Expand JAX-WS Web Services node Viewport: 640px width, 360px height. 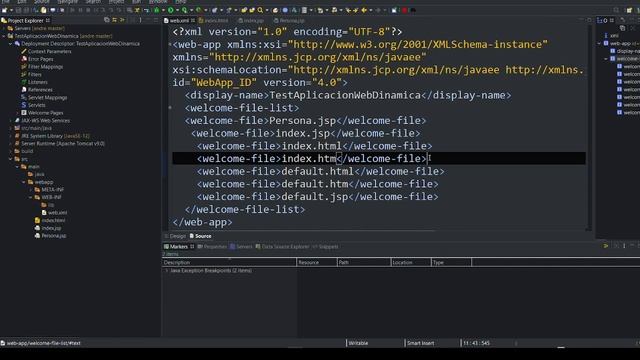pyautogui.click(x=10, y=120)
